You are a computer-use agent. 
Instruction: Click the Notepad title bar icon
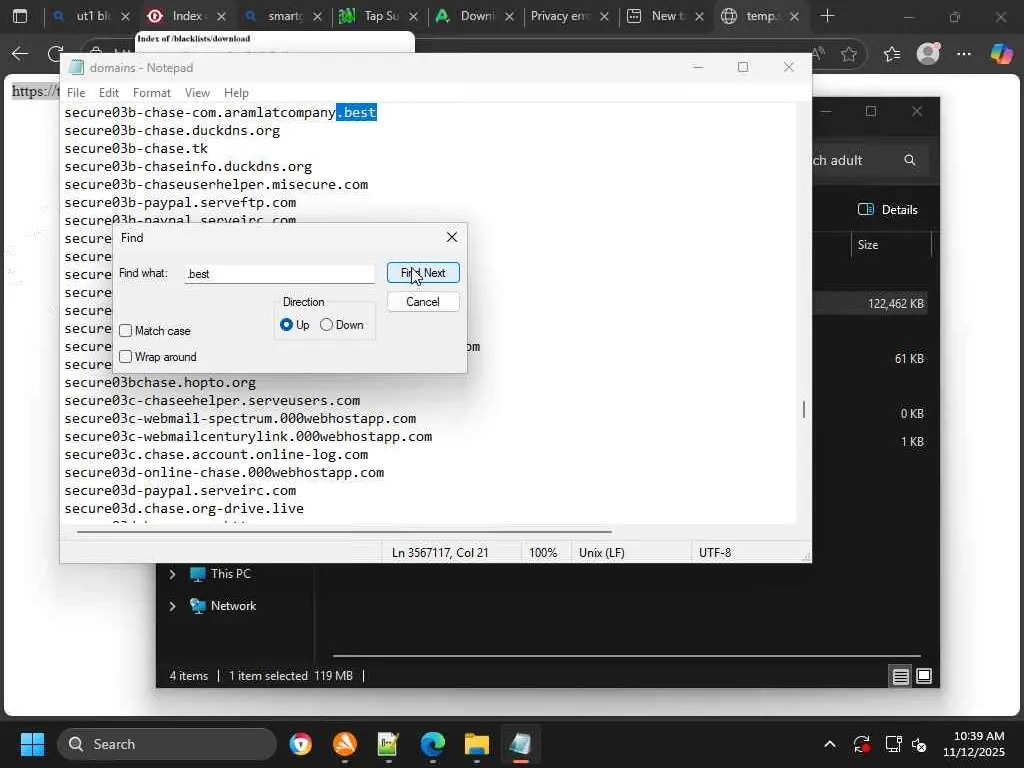76,67
